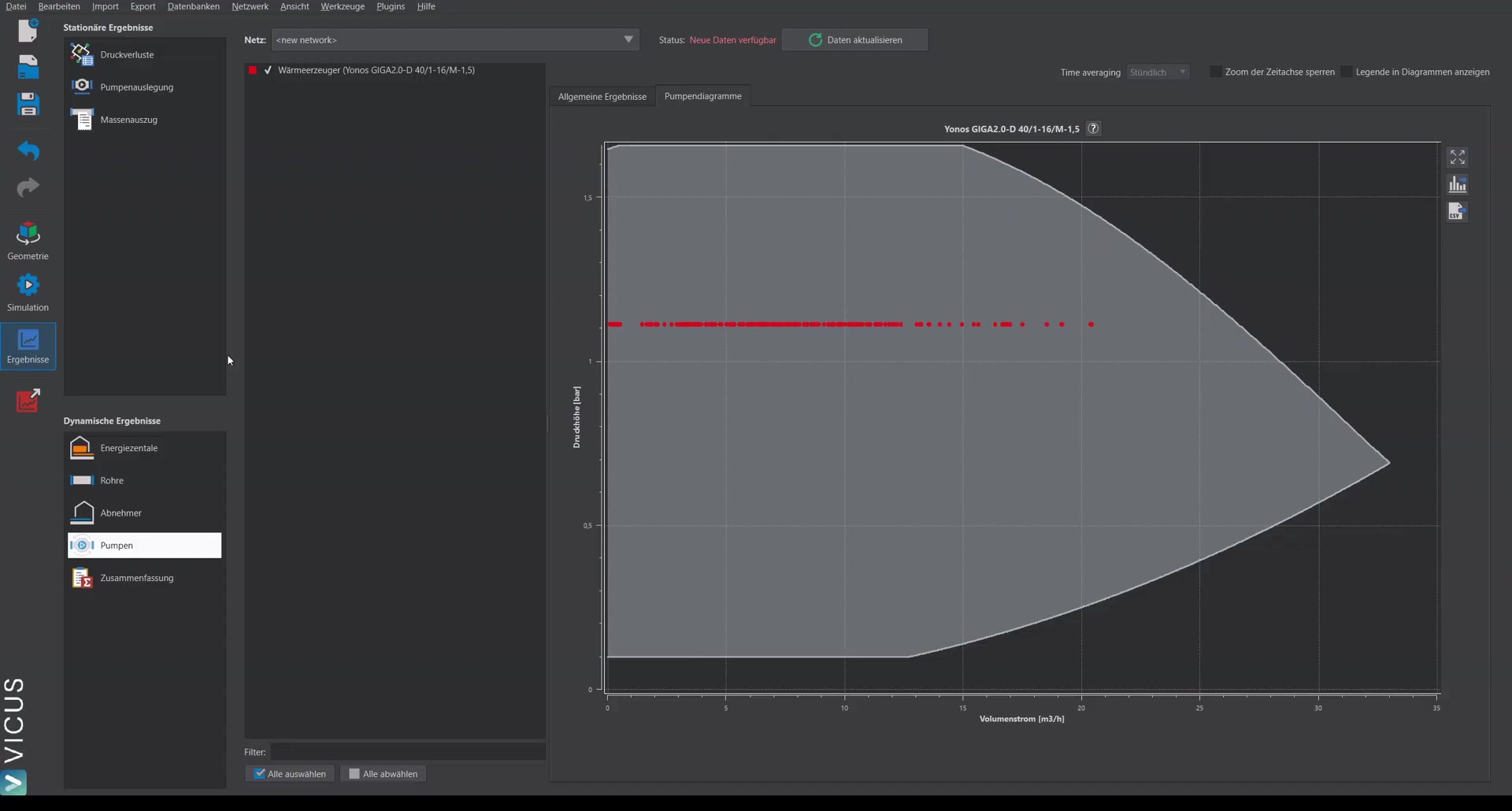Click the VICUS logo icon

coord(14,783)
